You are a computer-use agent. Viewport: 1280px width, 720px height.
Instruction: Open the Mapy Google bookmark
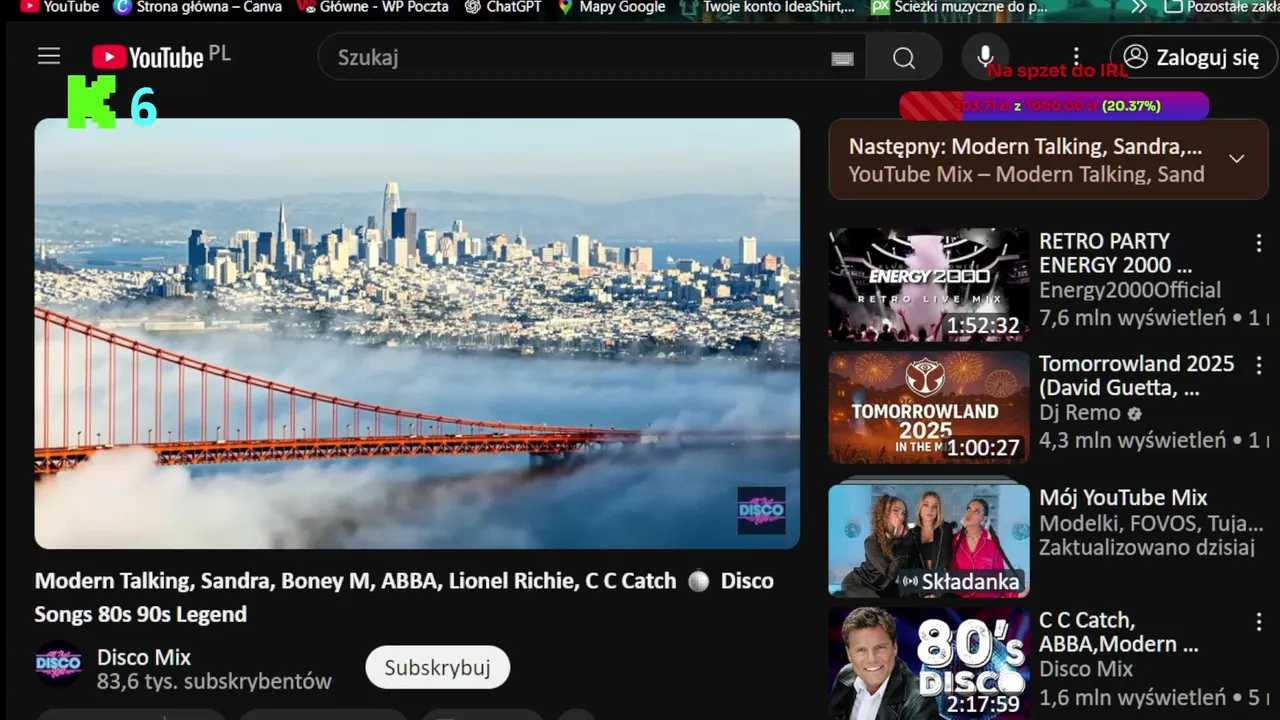point(612,7)
